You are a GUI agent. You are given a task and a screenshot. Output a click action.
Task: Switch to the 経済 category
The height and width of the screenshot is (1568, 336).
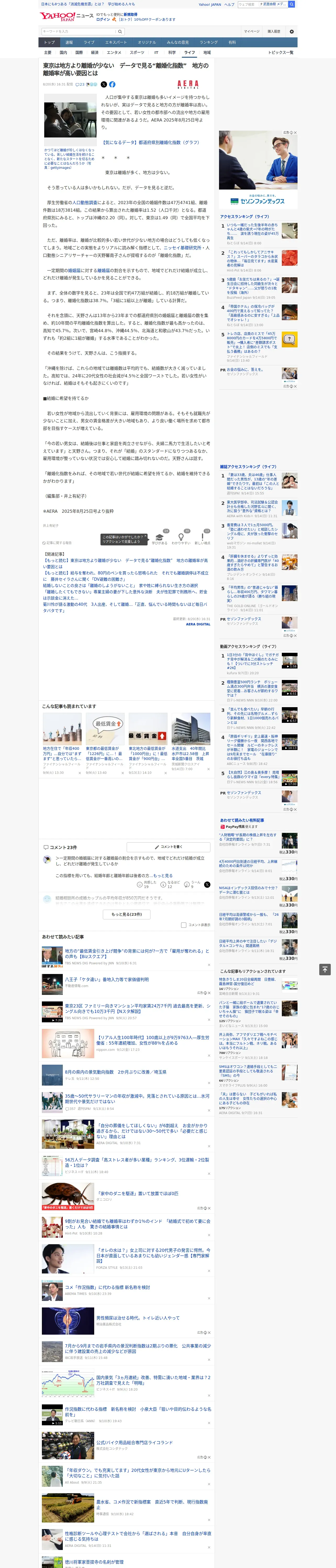click(94, 52)
